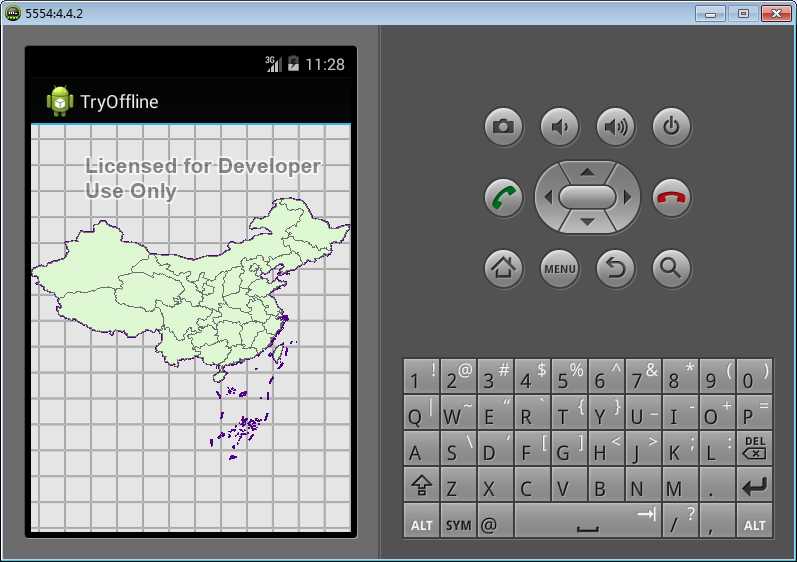This screenshot has width=797, height=562.
Task: Click the P key
Action: [x=754, y=412]
